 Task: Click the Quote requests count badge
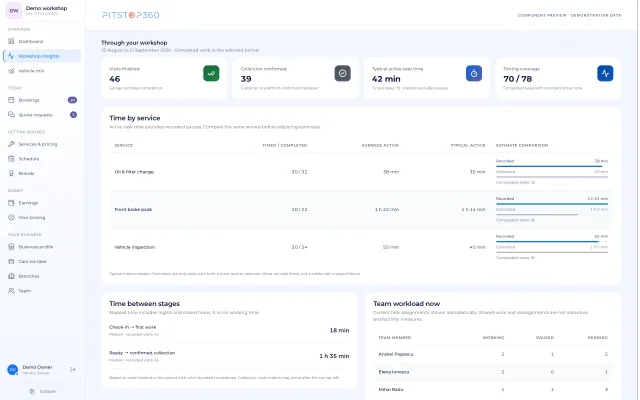[73, 115]
